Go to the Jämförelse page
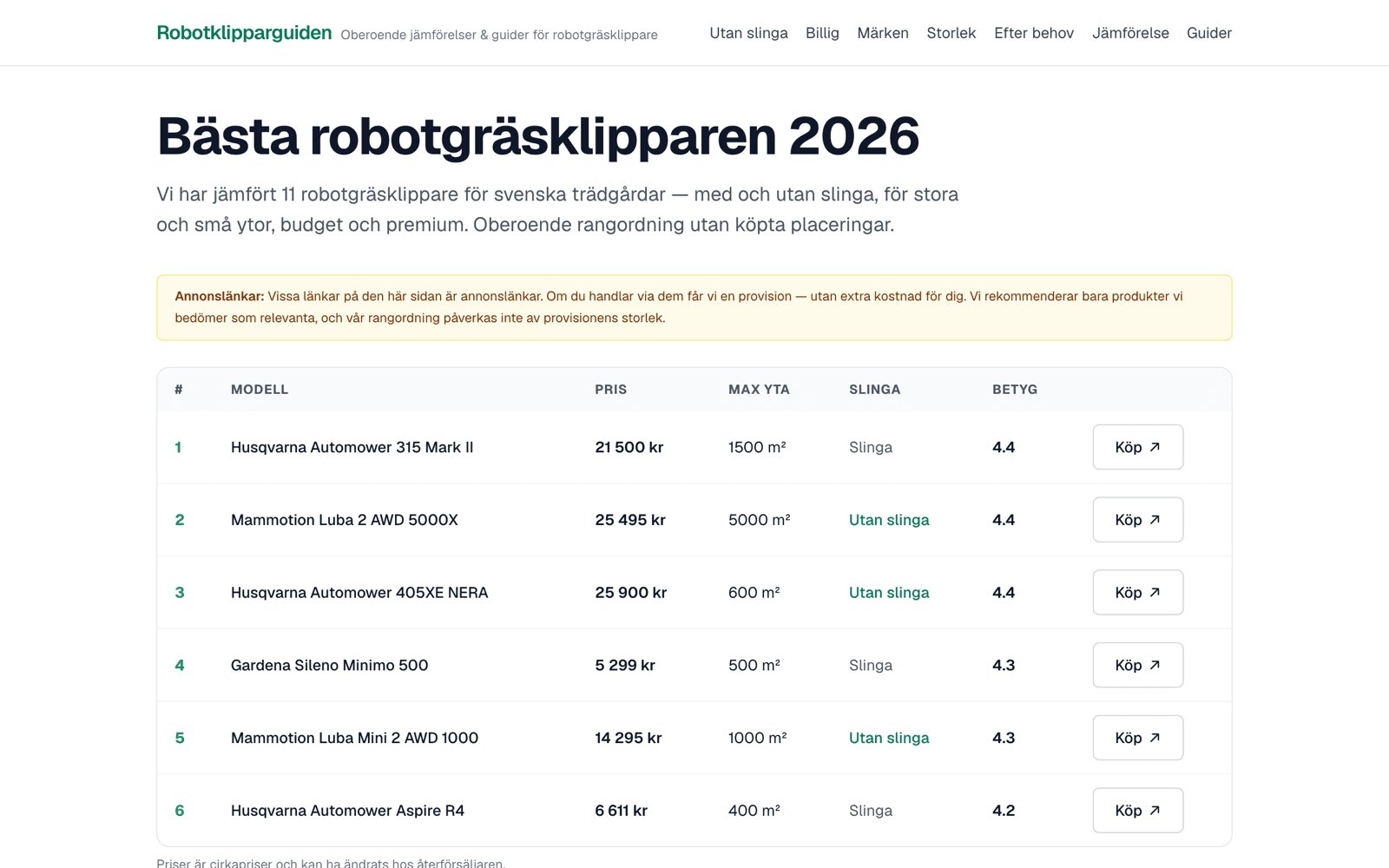 pos(1130,33)
